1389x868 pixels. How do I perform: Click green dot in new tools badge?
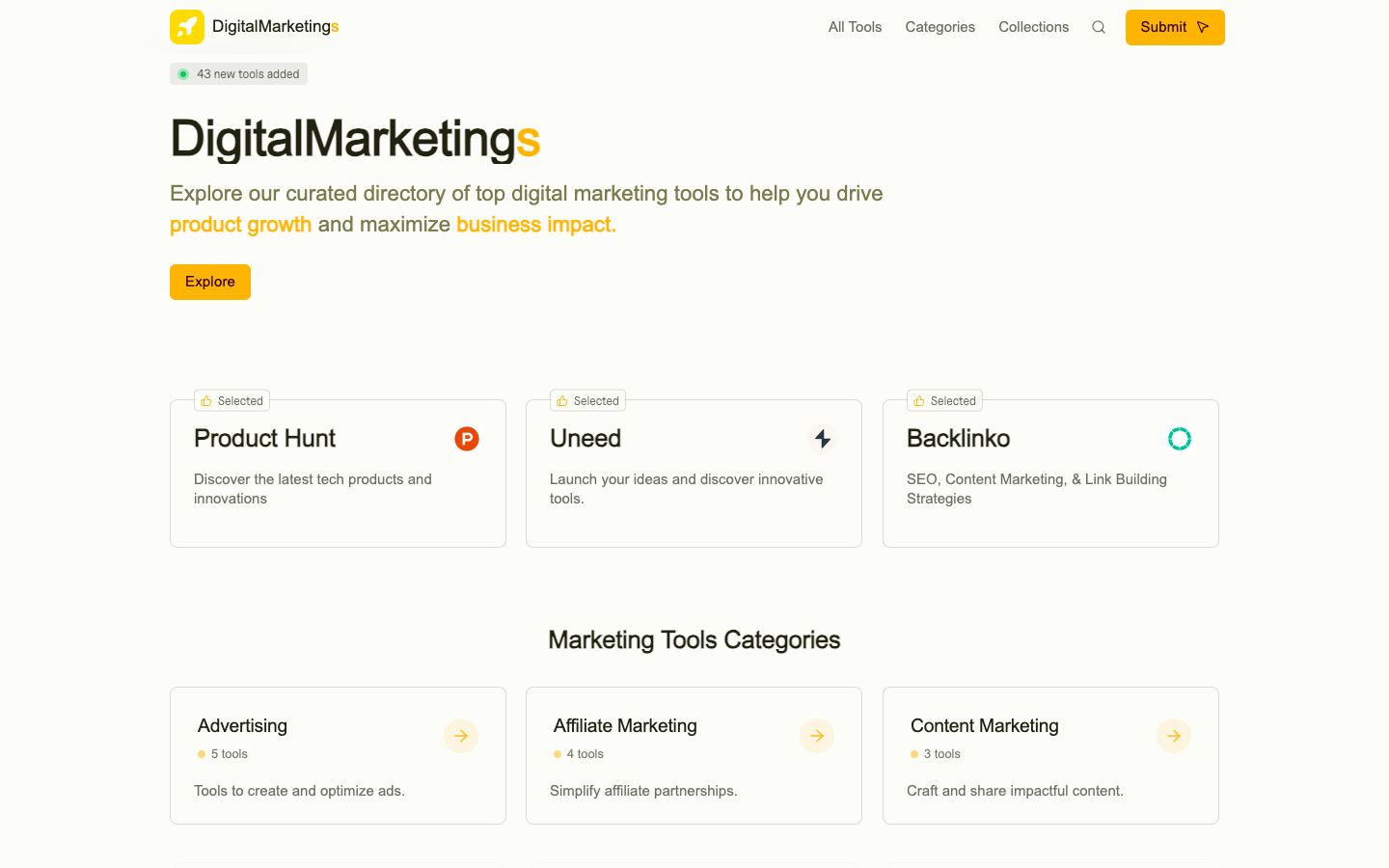coord(183,74)
